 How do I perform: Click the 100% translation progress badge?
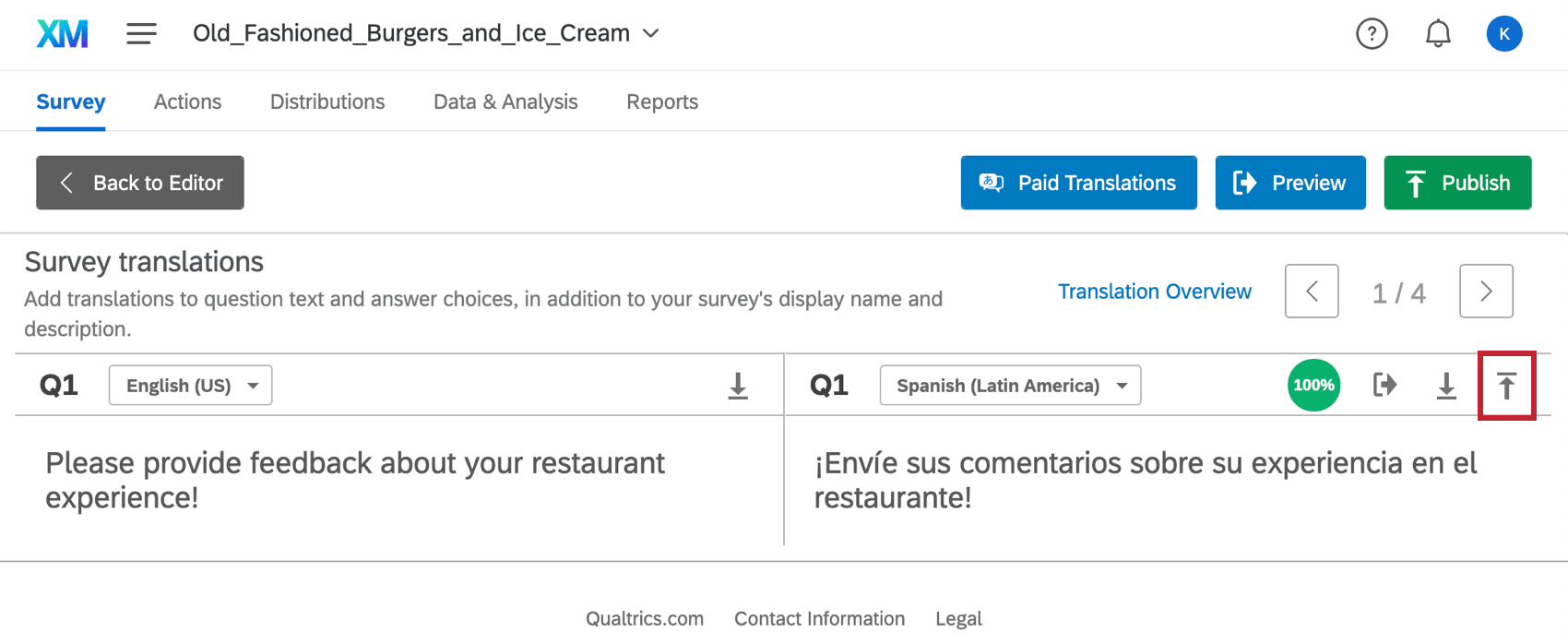pos(1313,385)
